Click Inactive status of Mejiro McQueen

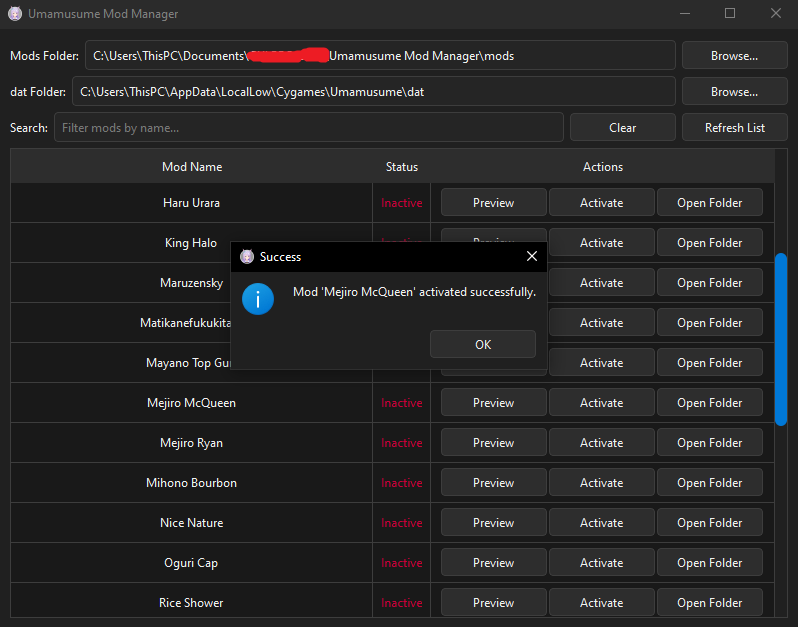[402, 403]
